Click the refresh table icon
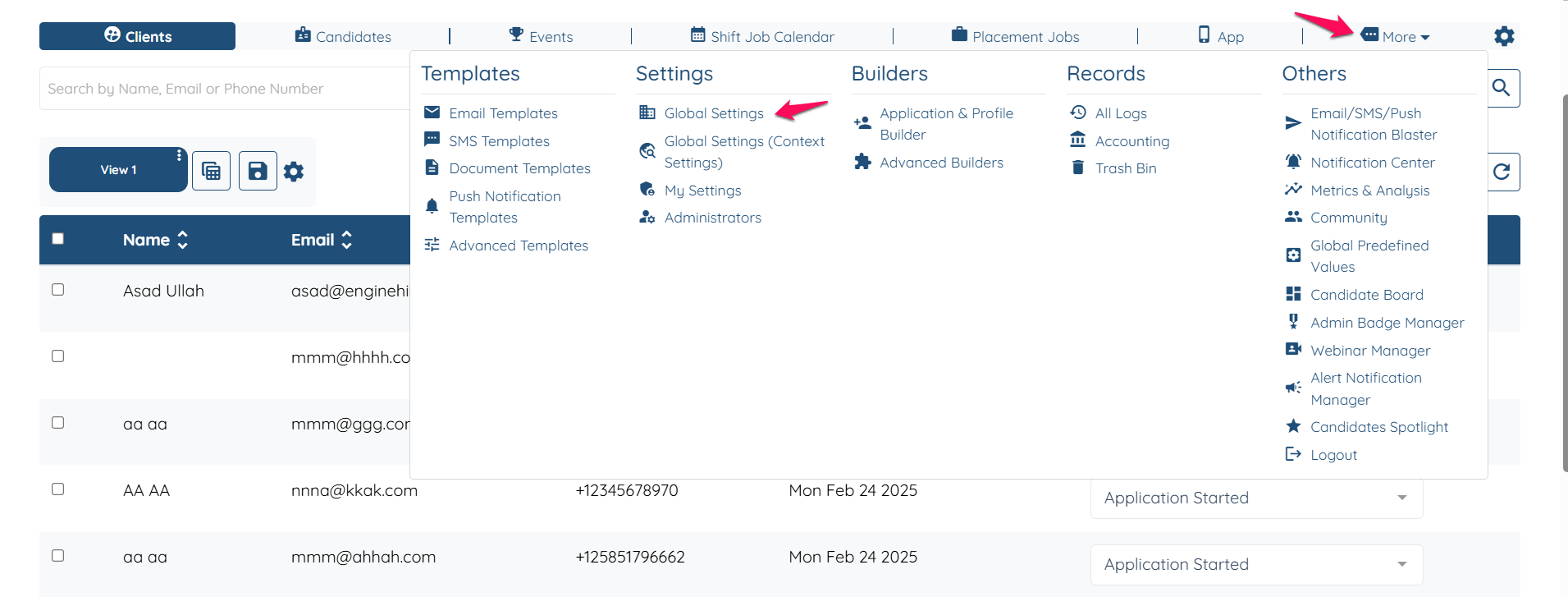Screen dimensions: 1568x597 pyautogui.click(x=1502, y=172)
